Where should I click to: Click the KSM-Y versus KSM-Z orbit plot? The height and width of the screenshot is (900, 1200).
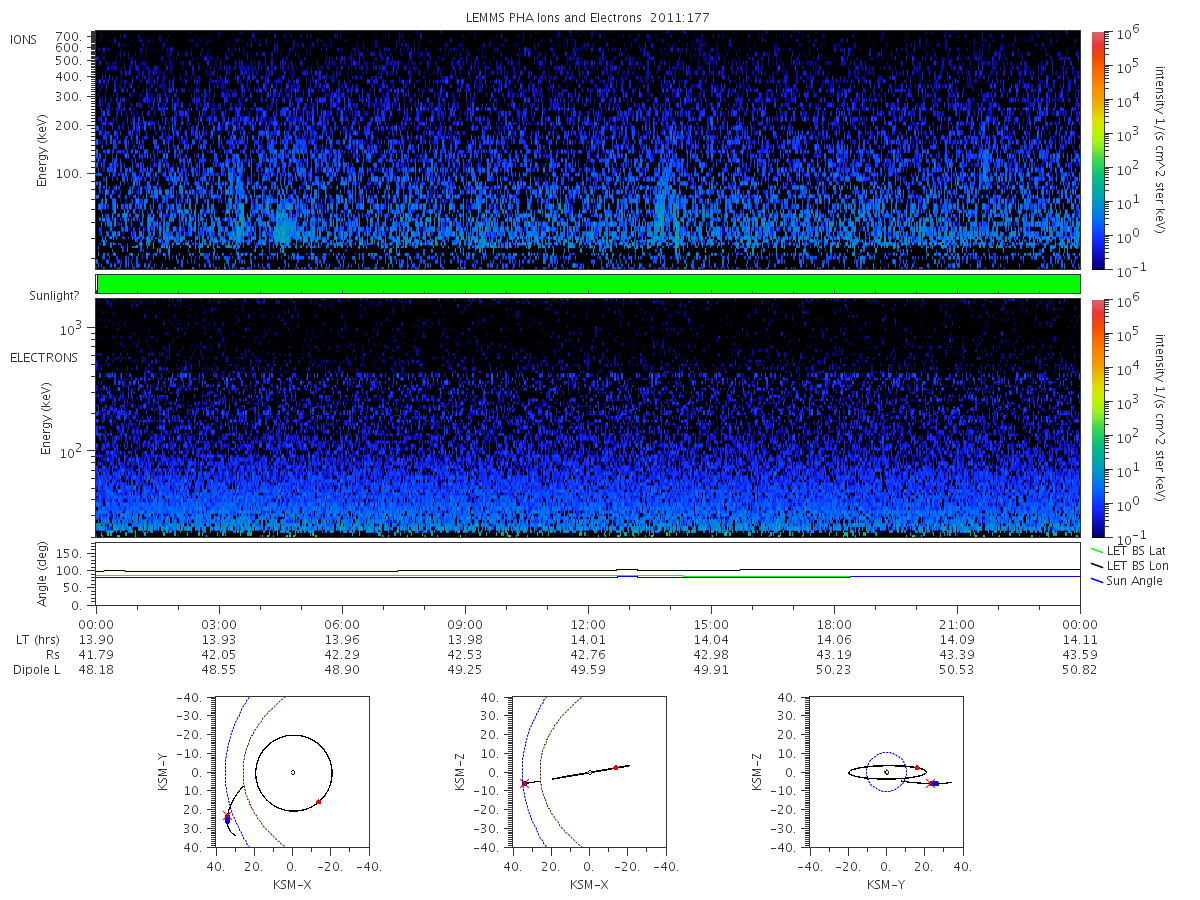click(885, 773)
